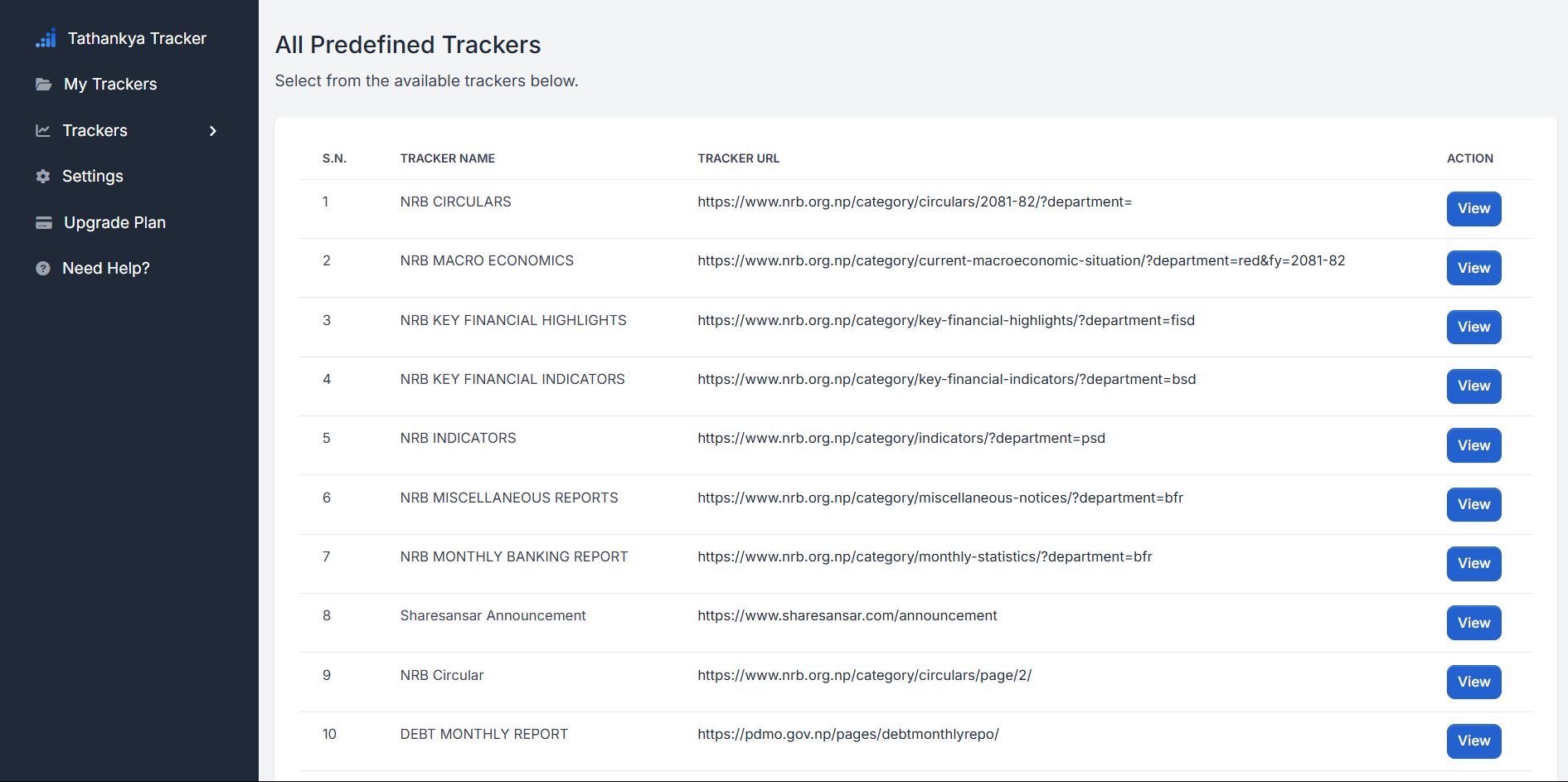
Task: Click the NRB KEY FINANCIAL HIGHLIGHTS tracker name
Action: [x=512, y=320]
